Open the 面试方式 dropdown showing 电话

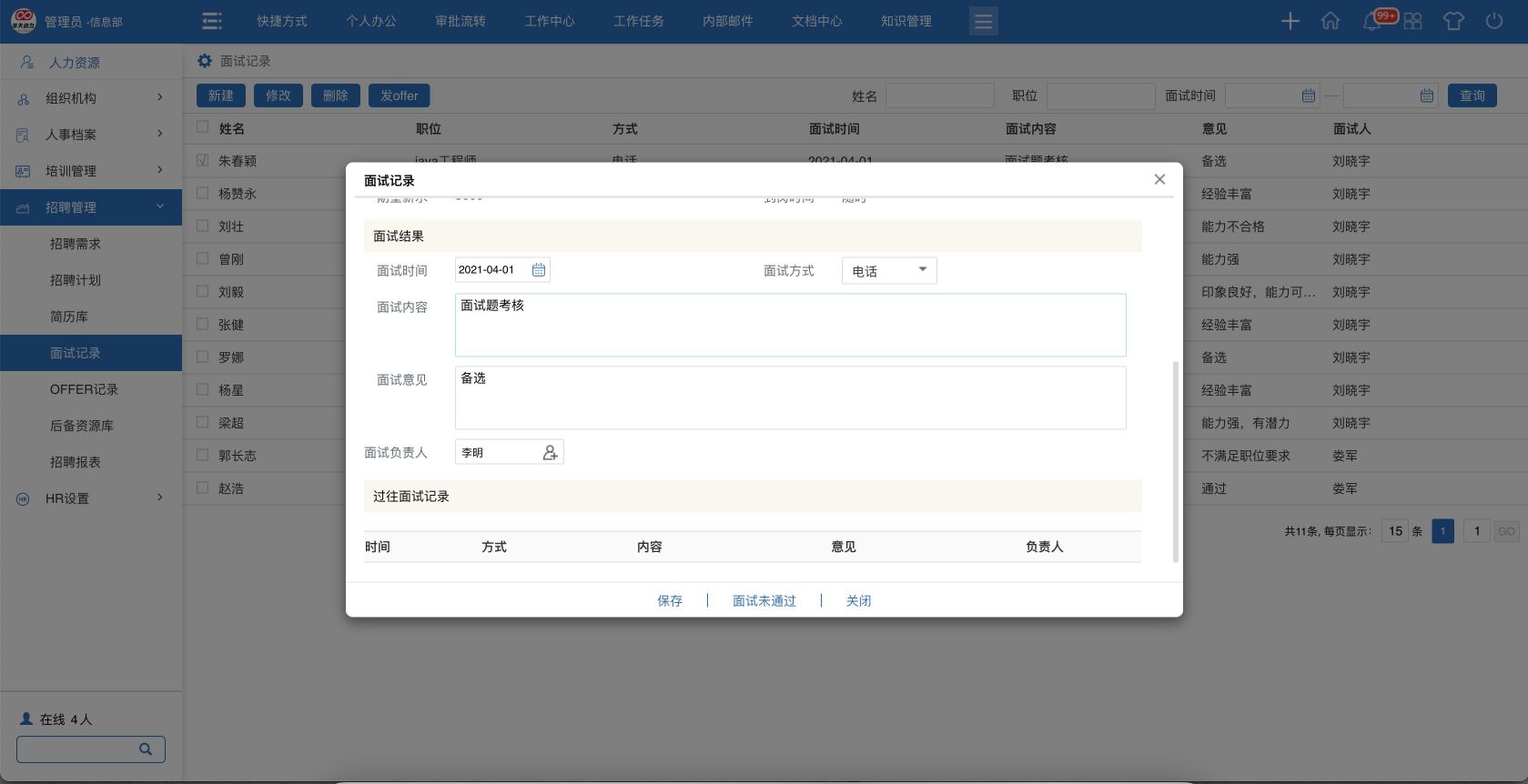[888, 270]
